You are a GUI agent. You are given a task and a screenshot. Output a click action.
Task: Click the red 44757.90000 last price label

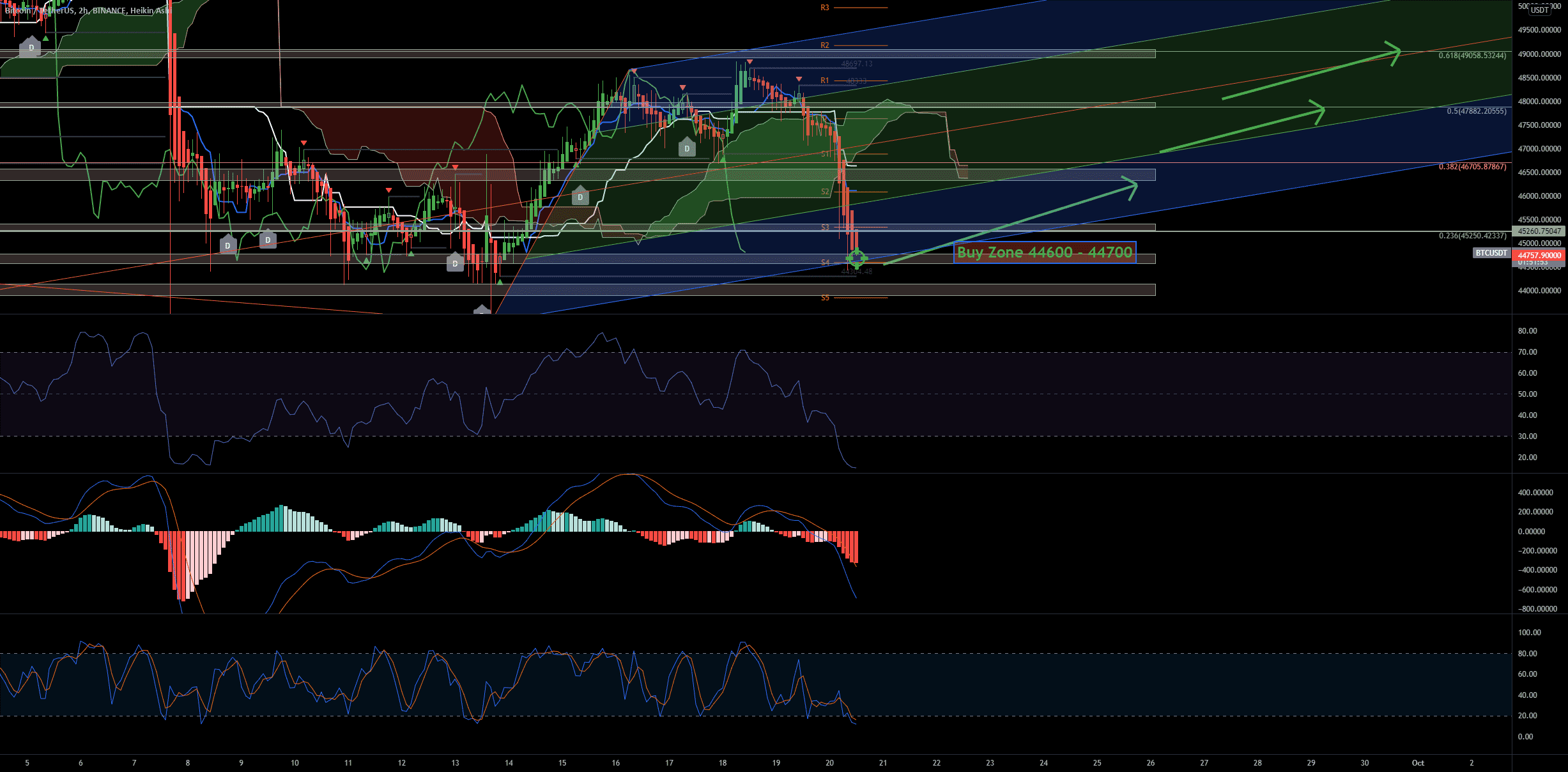(1539, 256)
